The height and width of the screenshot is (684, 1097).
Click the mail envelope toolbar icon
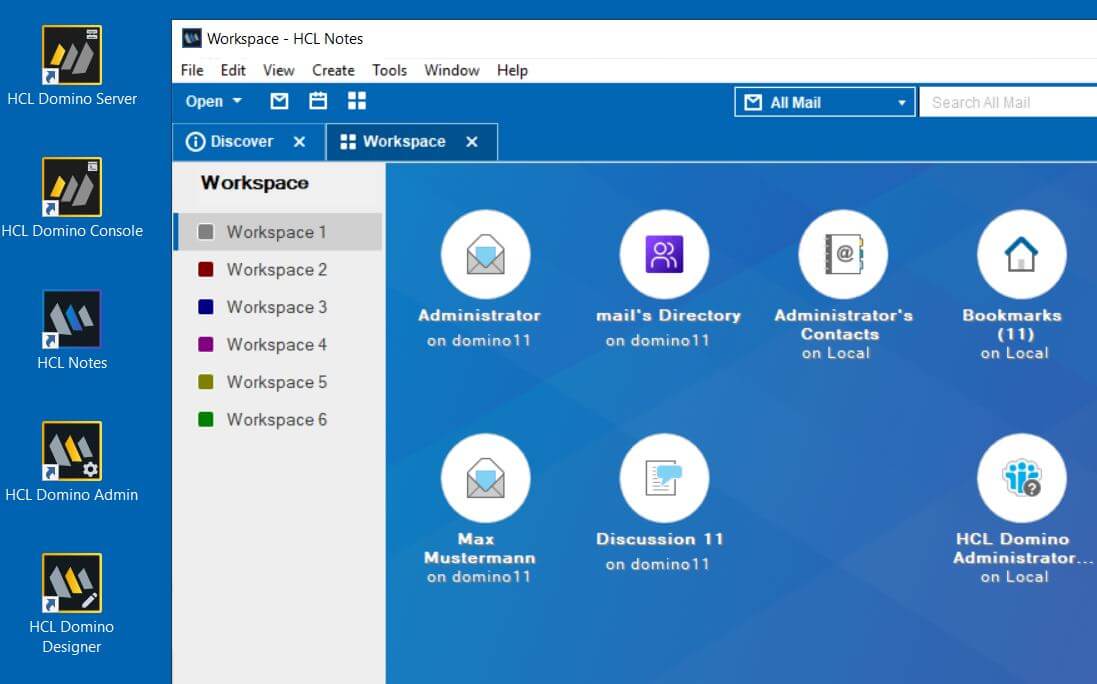coord(279,101)
